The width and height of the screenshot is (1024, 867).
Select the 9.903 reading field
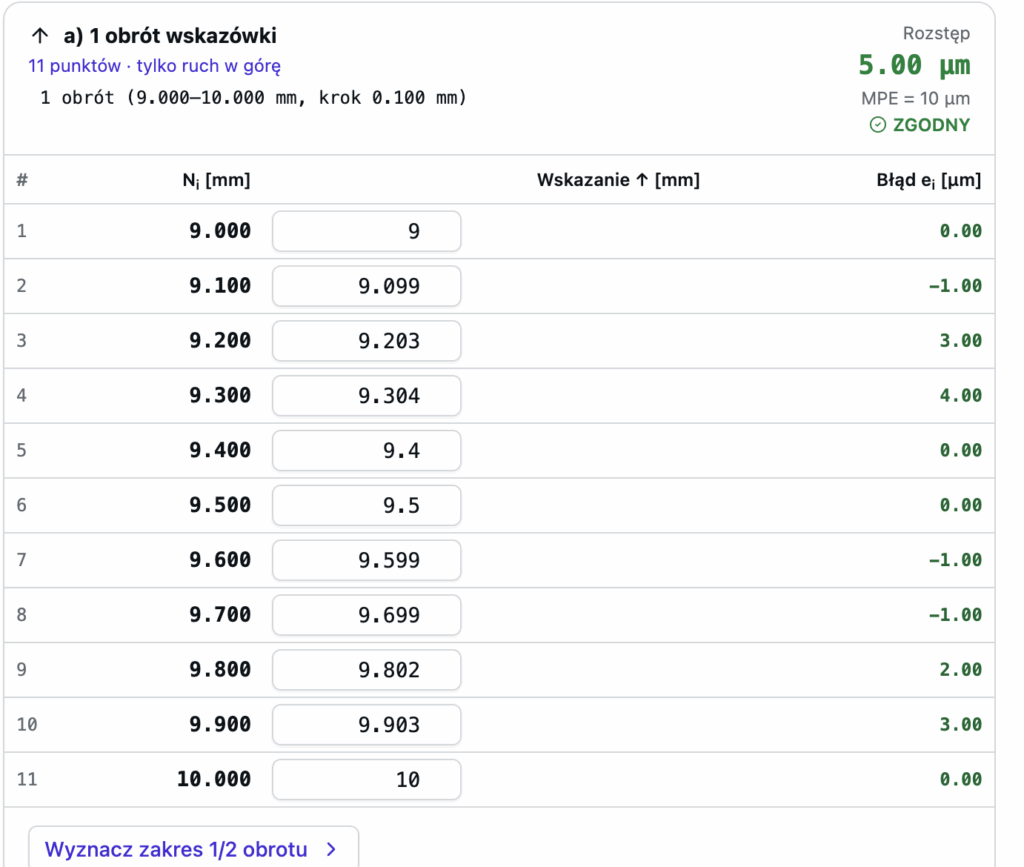(366, 725)
